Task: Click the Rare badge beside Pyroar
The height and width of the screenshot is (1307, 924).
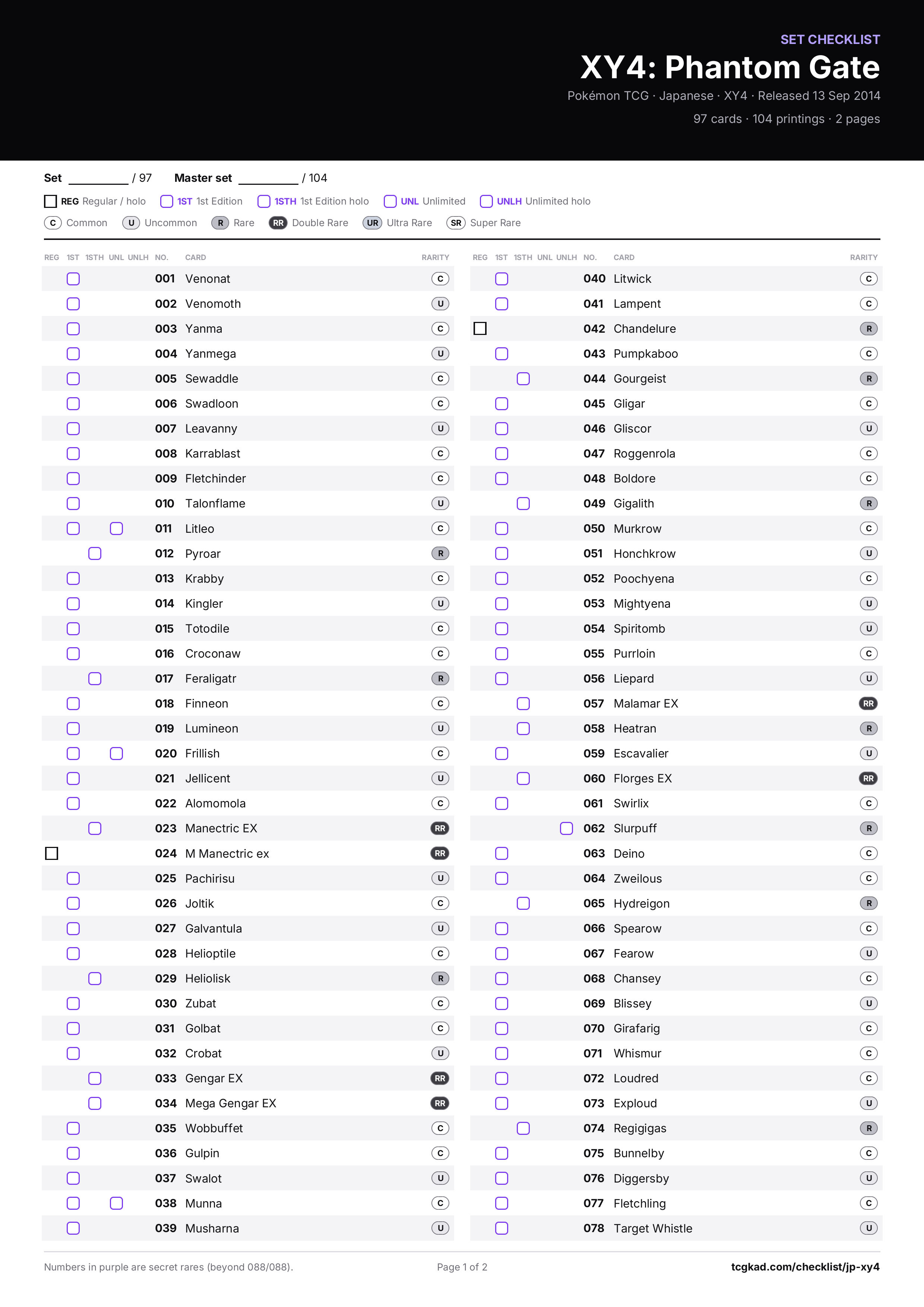Action: (440, 553)
